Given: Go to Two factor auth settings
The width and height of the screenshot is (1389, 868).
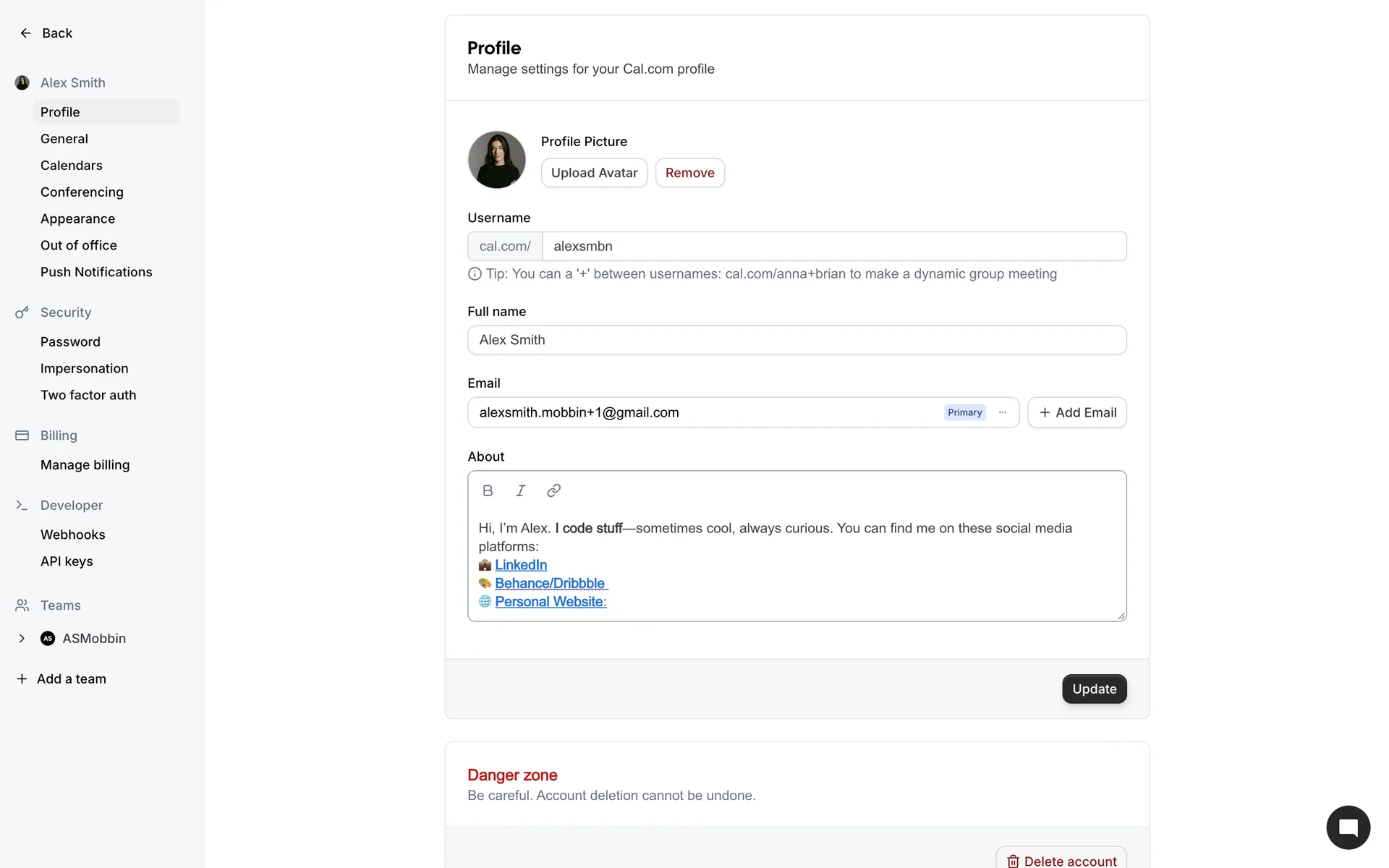Looking at the screenshot, I should 88,395.
